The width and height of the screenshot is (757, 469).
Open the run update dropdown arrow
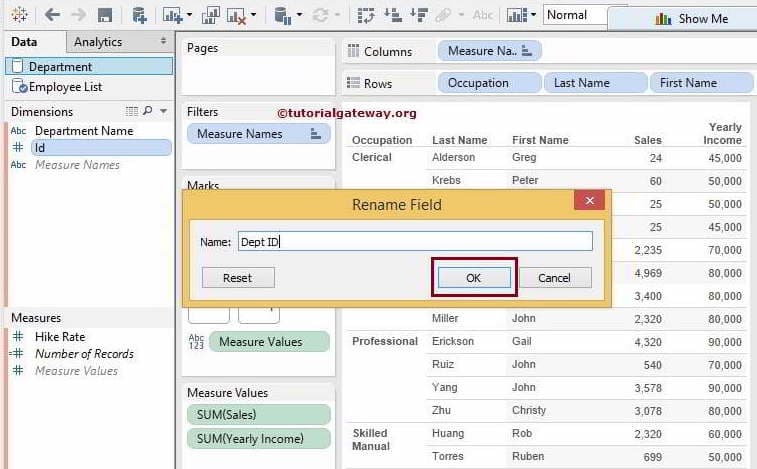coord(337,15)
